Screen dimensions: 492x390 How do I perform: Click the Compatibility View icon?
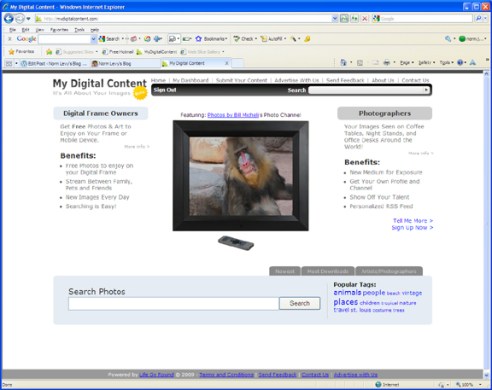click(344, 19)
